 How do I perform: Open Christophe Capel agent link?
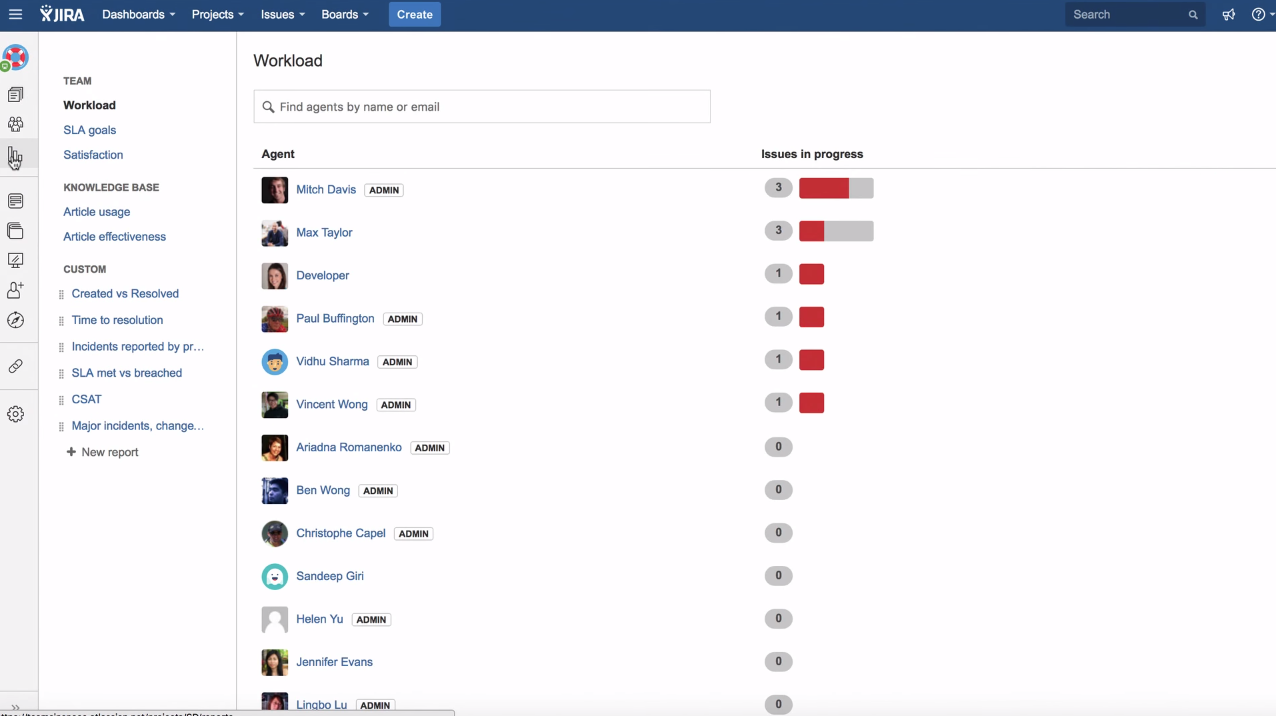[341, 534]
